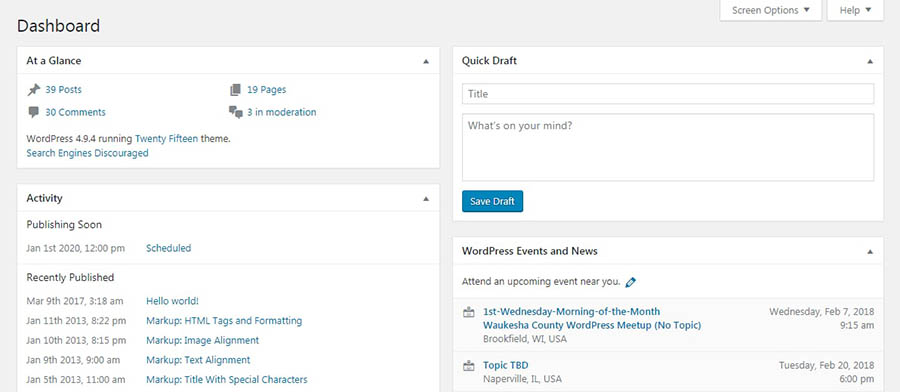Save the quick draft
The height and width of the screenshot is (392, 900).
[492, 201]
